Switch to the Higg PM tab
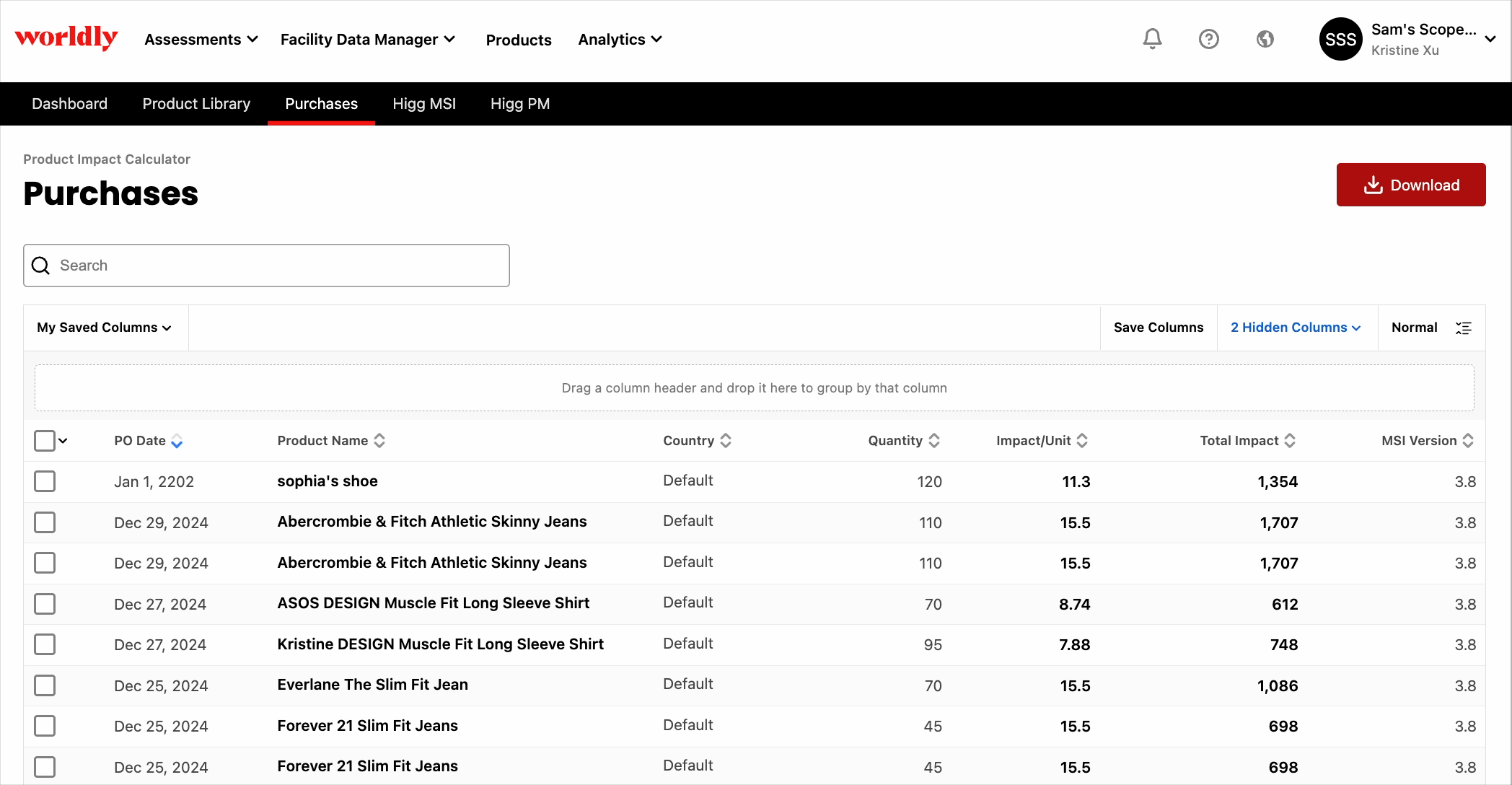 tap(520, 104)
